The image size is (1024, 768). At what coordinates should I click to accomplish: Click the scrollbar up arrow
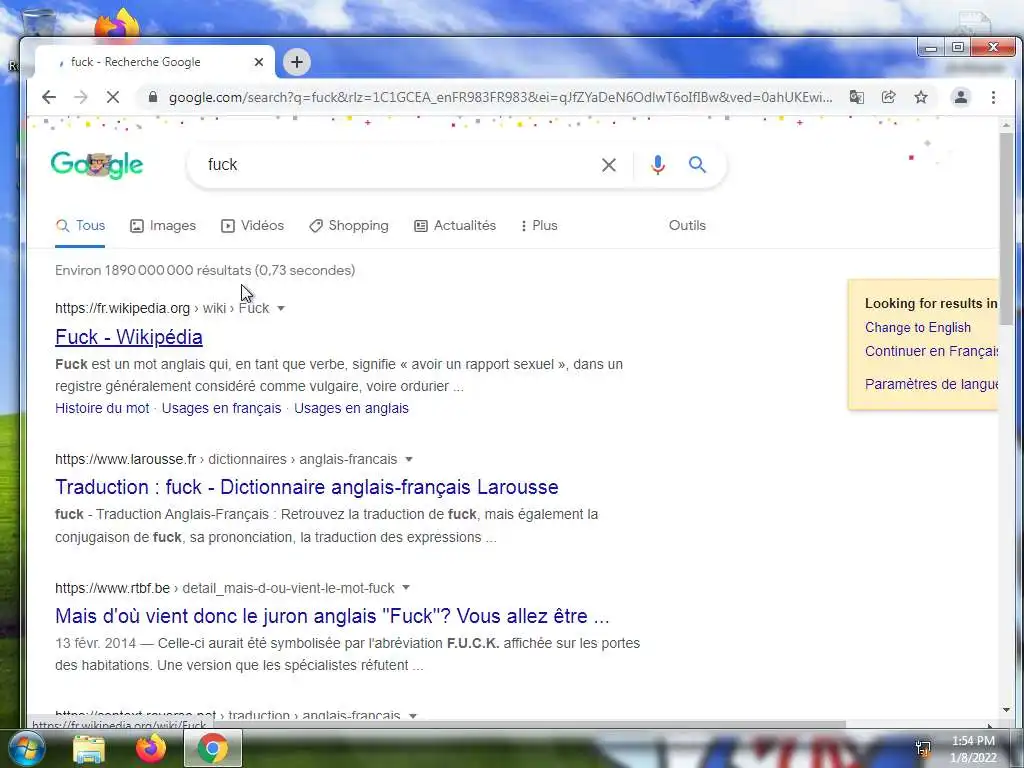(1006, 125)
